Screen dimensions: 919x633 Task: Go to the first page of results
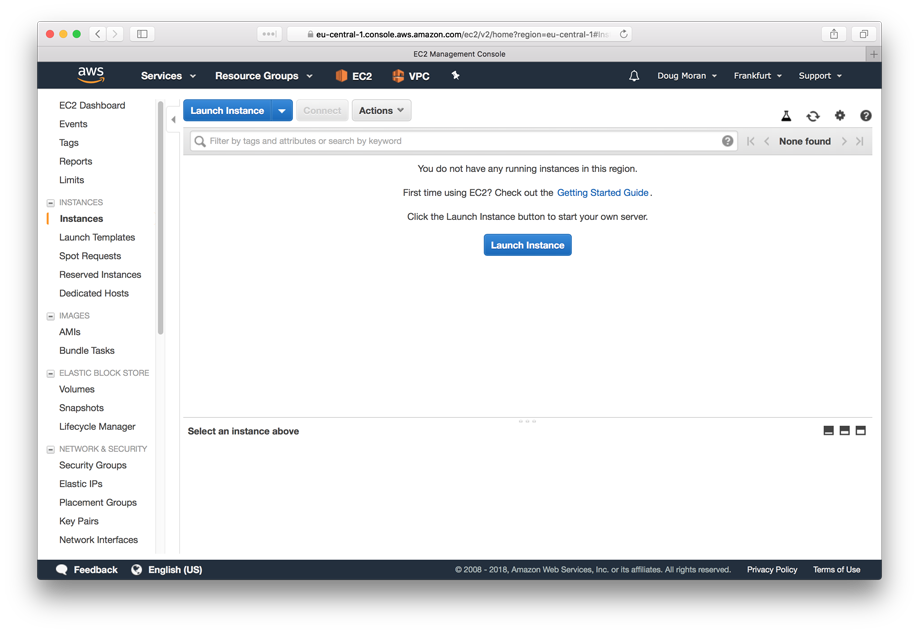click(x=751, y=141)
